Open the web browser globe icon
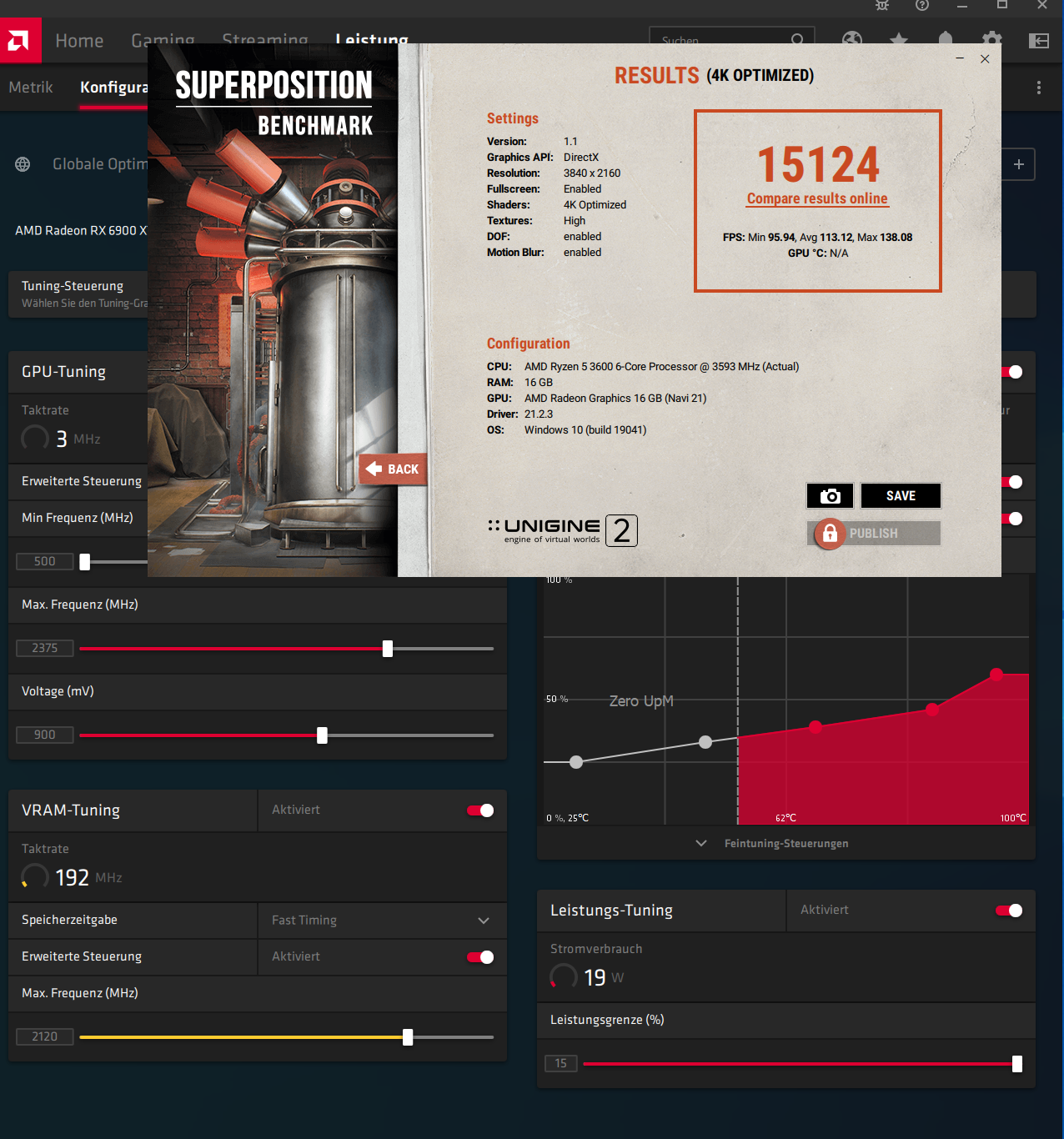The image size is (1064, 1139). tap(852, 39)
